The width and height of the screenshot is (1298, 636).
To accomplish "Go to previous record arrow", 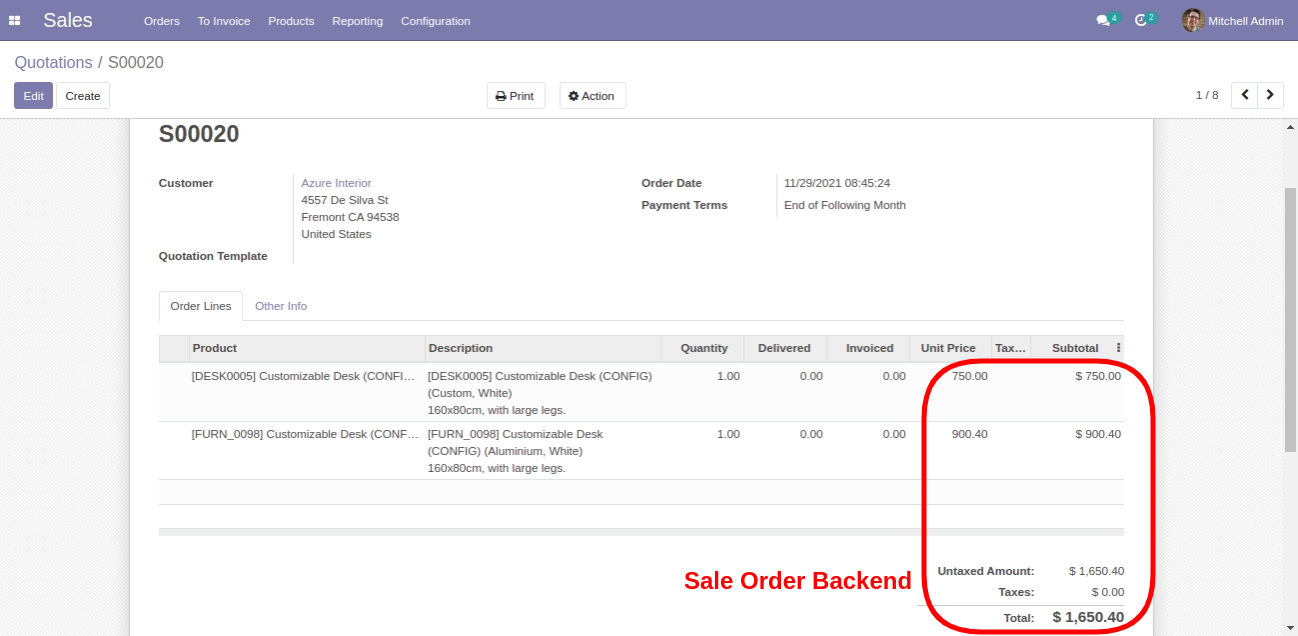I will [1244, 95].
